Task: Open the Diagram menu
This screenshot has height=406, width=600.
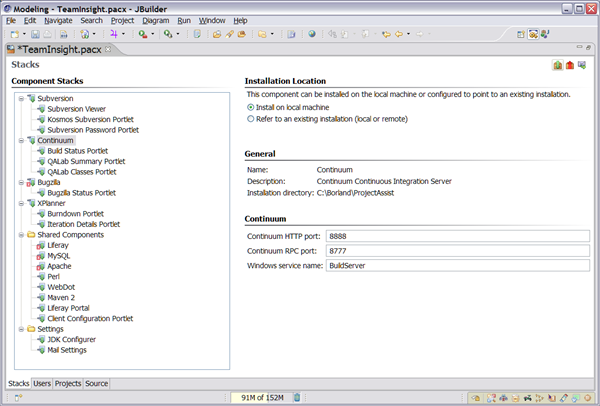Action: [x=155, y=20]
